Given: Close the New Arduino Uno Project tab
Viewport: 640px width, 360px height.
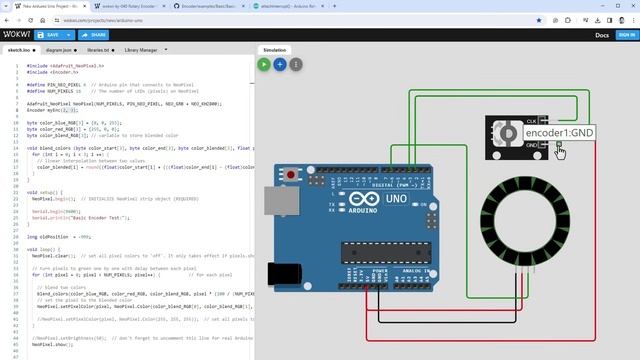Looking at the screenshot, I should click(84, 6).
